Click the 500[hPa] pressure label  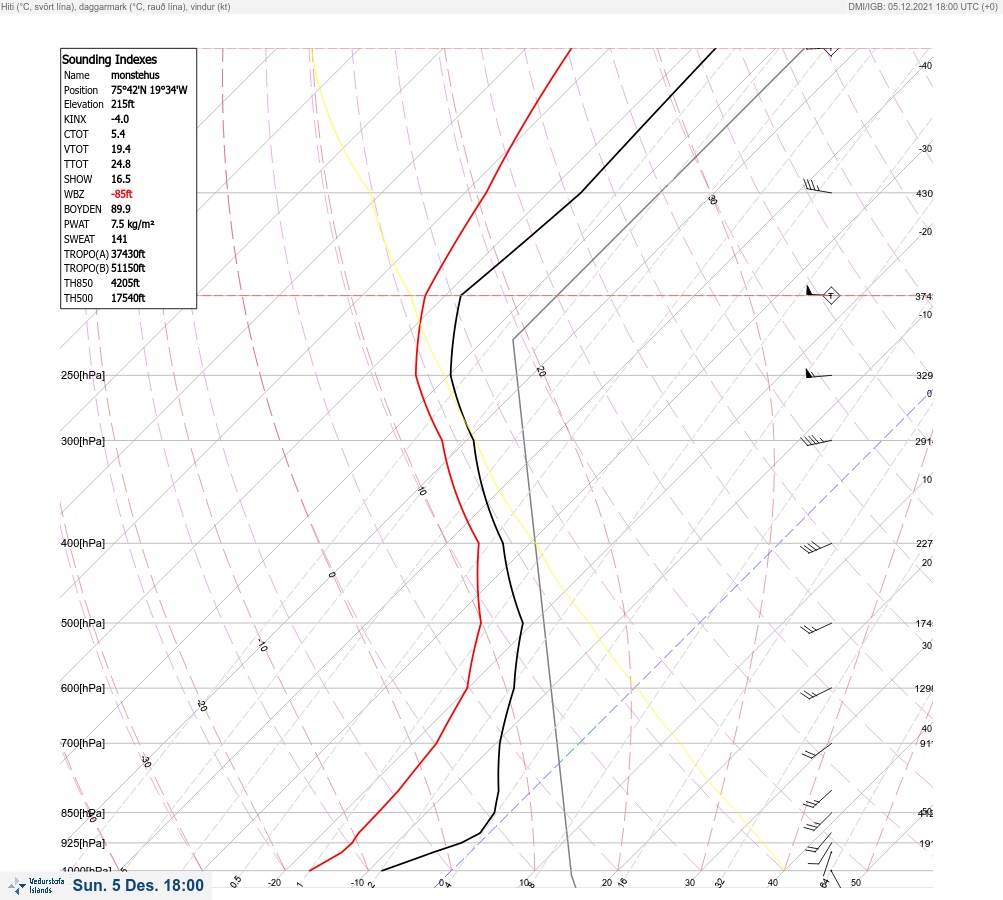pos(83,623)
